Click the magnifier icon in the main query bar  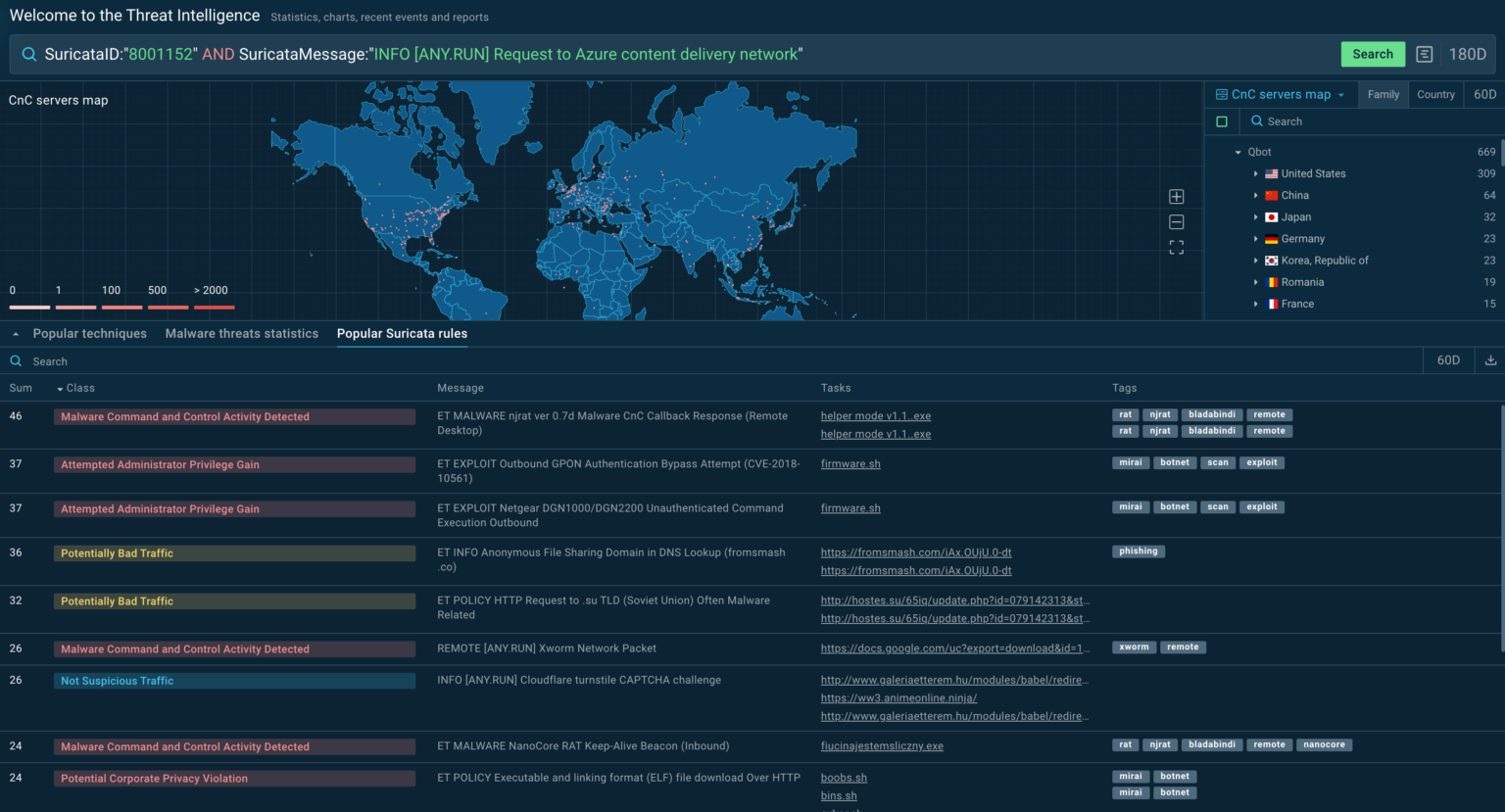click(x=28, y=53)
